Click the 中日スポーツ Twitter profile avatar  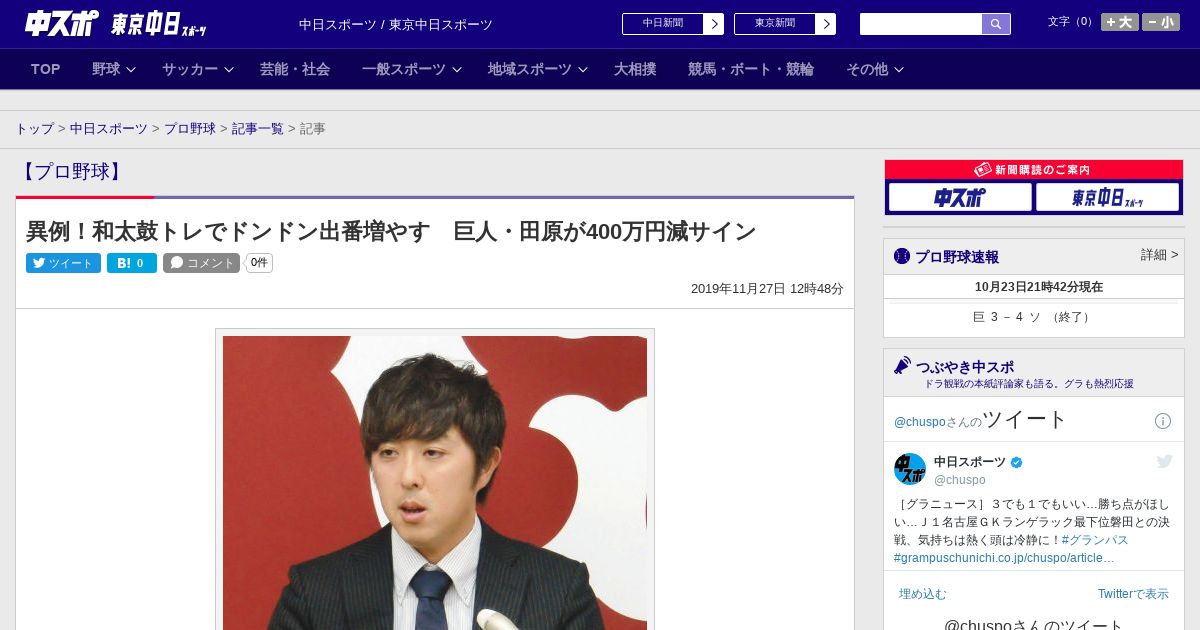click(x=910, y=469)
